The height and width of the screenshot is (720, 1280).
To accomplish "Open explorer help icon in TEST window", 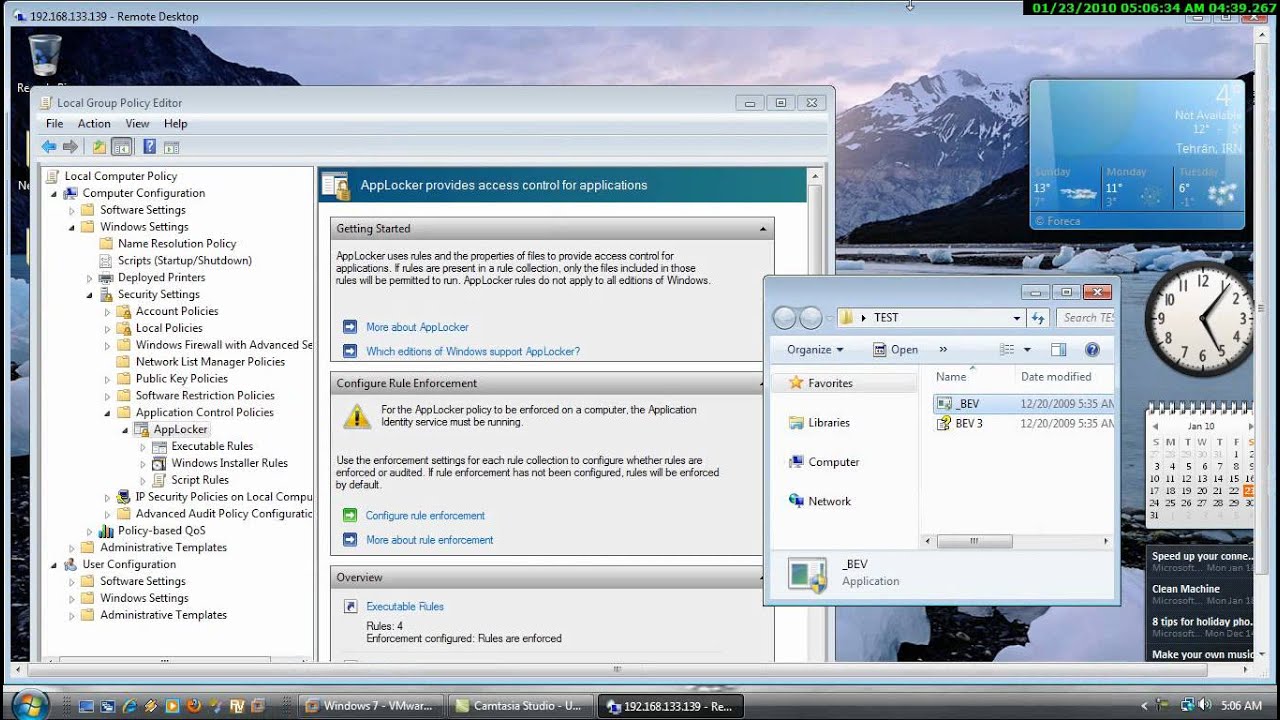I will pos(1092,350).
